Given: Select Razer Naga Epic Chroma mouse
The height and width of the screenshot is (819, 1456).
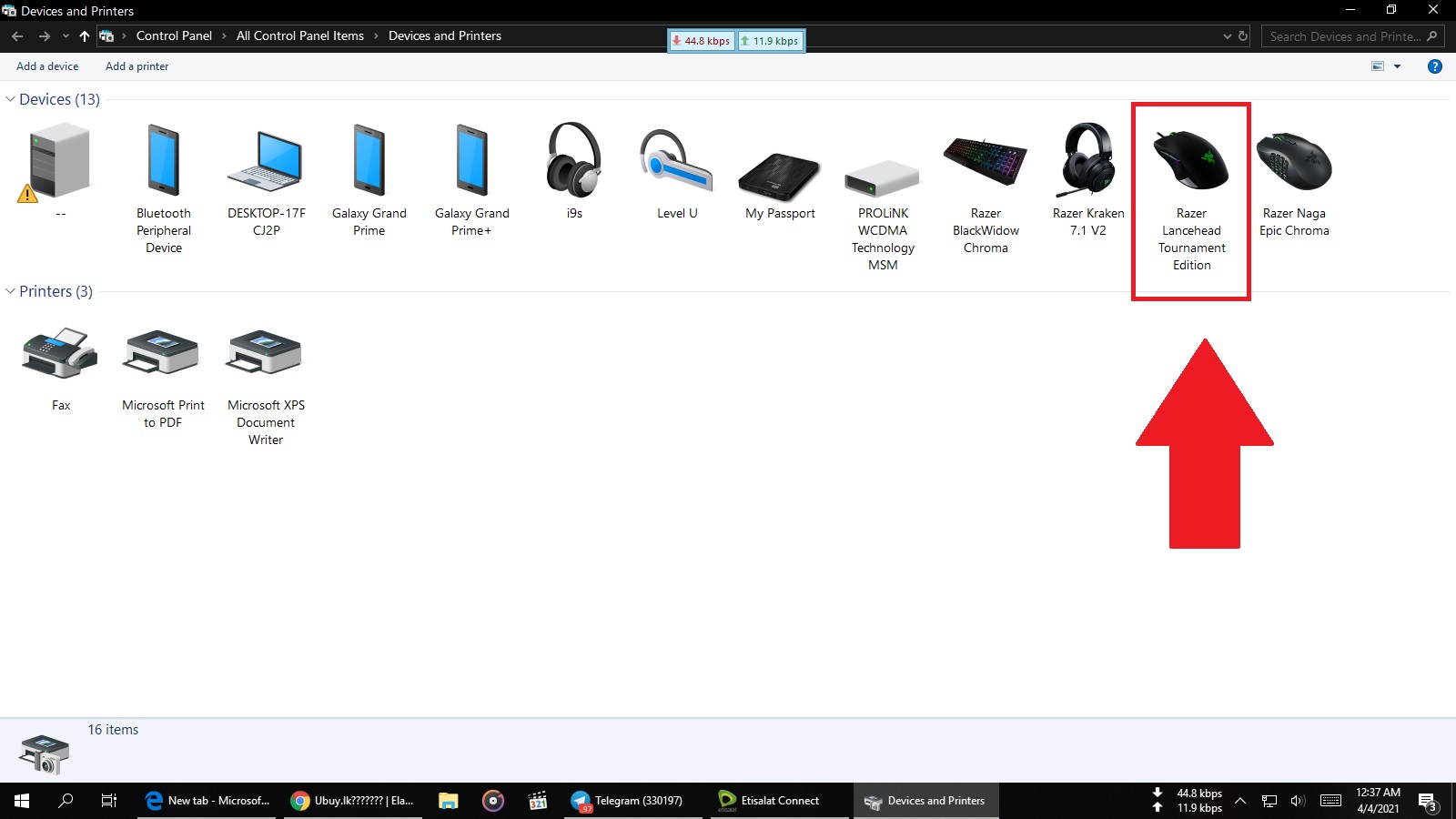Looking at the screenshot, I should [x=1294, y=162].
